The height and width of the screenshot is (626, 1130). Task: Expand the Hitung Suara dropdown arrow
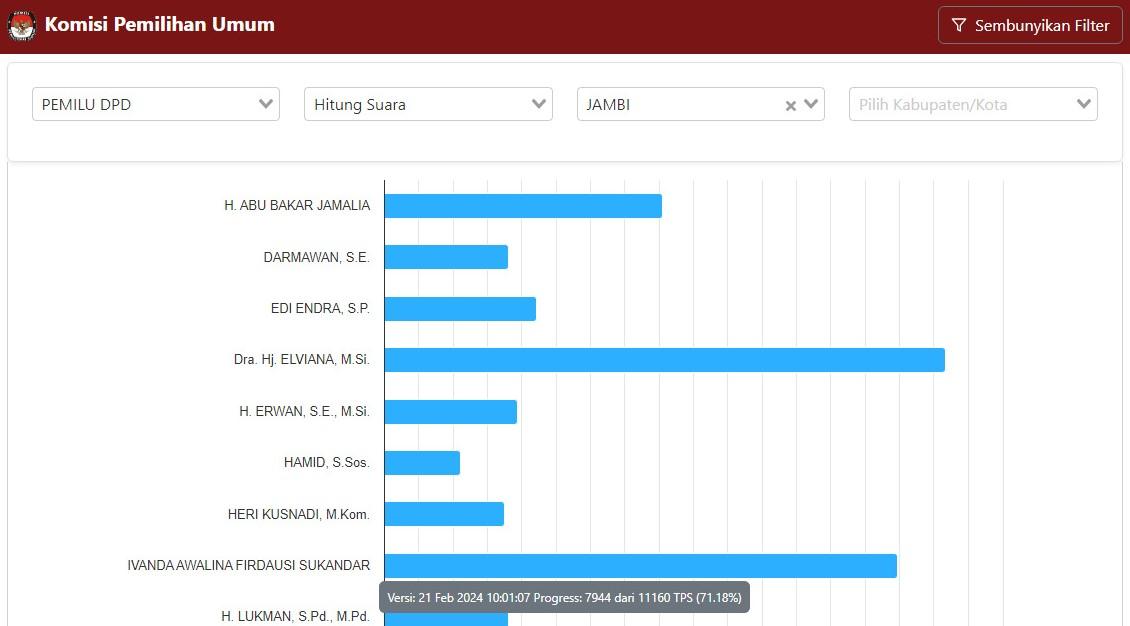[539, 104]
